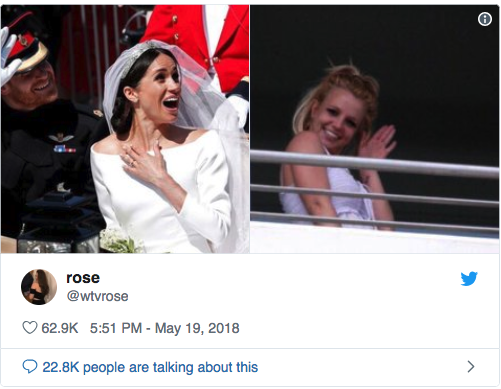Open the display name "rose"
This screenshot has height=389, width=501.
pos(83,278)
